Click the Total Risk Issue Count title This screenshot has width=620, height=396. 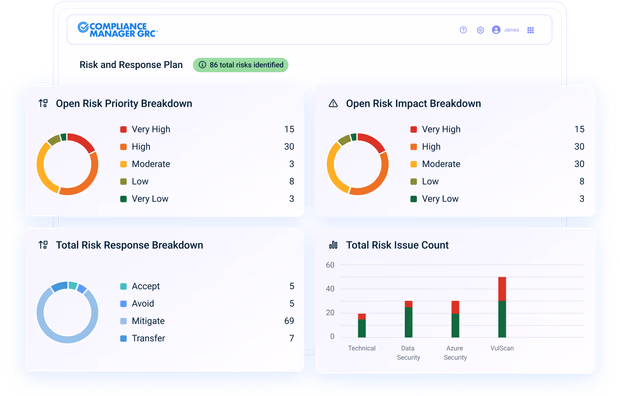coord(397,245)
